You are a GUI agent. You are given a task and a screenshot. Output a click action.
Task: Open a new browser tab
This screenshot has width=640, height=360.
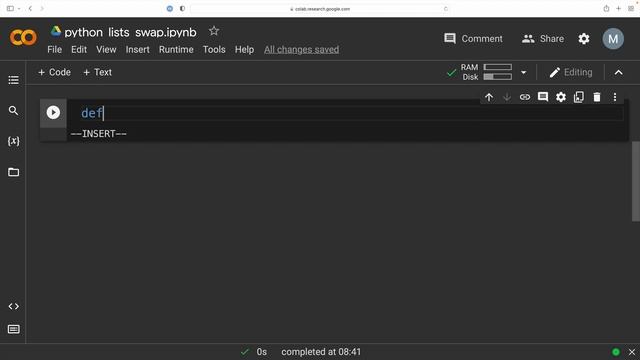(x=618, y=8)
